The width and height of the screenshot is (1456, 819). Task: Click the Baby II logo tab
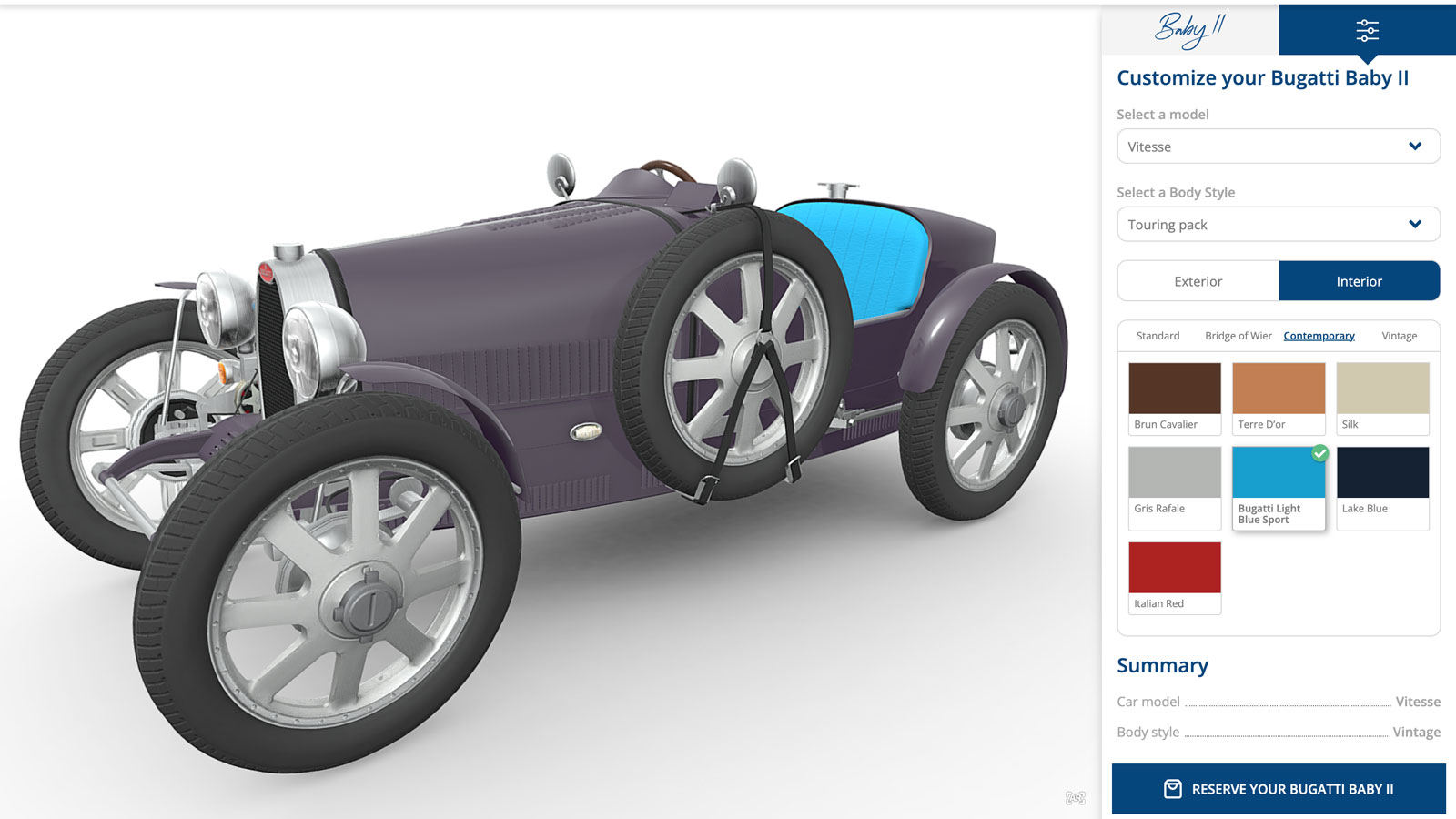click(1190, 29)
